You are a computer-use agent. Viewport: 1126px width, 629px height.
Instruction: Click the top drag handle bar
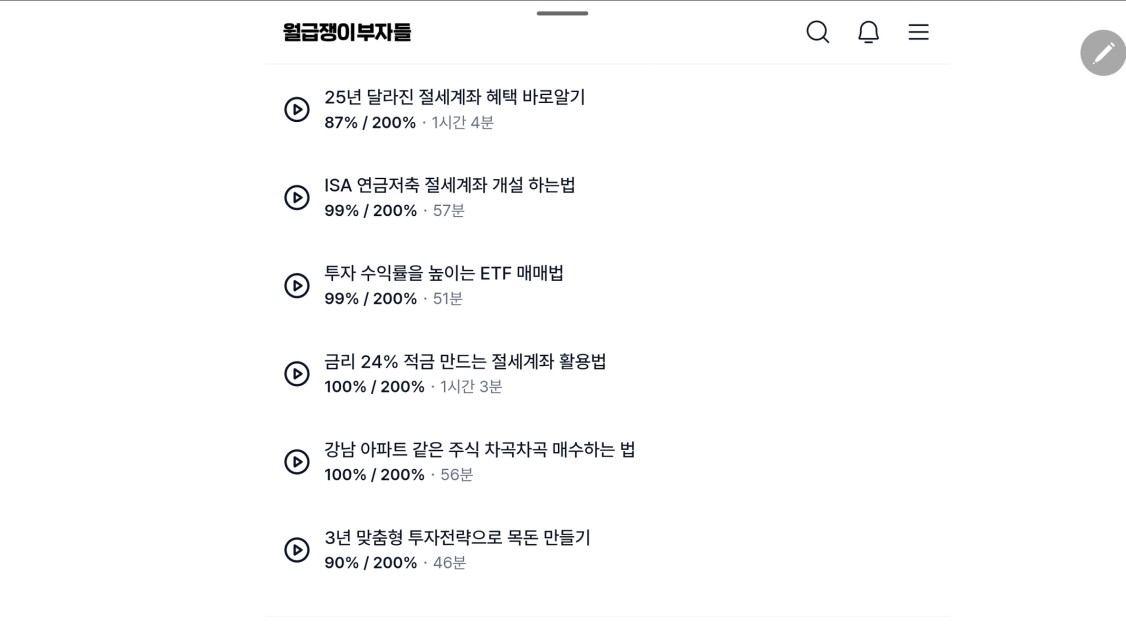[x=562, y=13]
